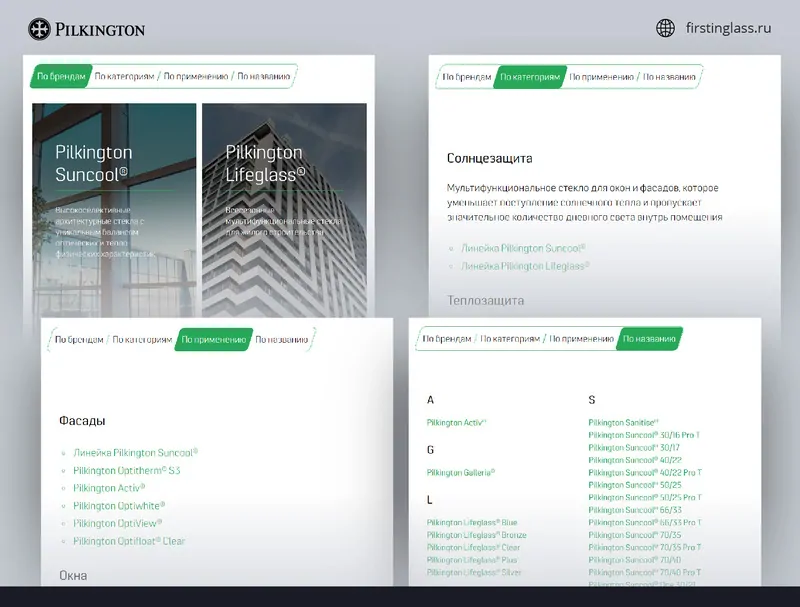Open Pilkington Suncool 40/22 Pro T link
Viewport: 800px width, 607px height.
point(645,472)
